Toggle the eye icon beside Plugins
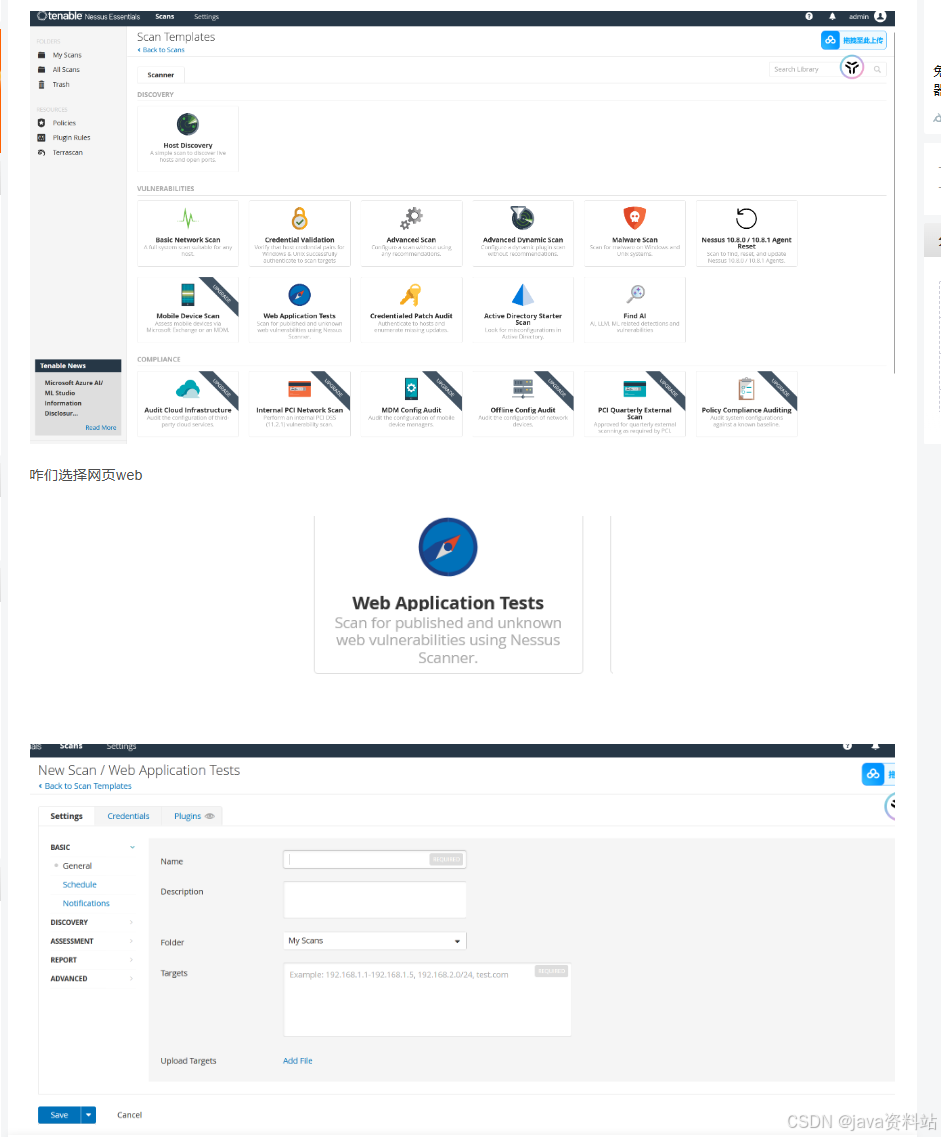Image resolution: width=941 pixels, height=1137 pixels. [x=210, y=816]
